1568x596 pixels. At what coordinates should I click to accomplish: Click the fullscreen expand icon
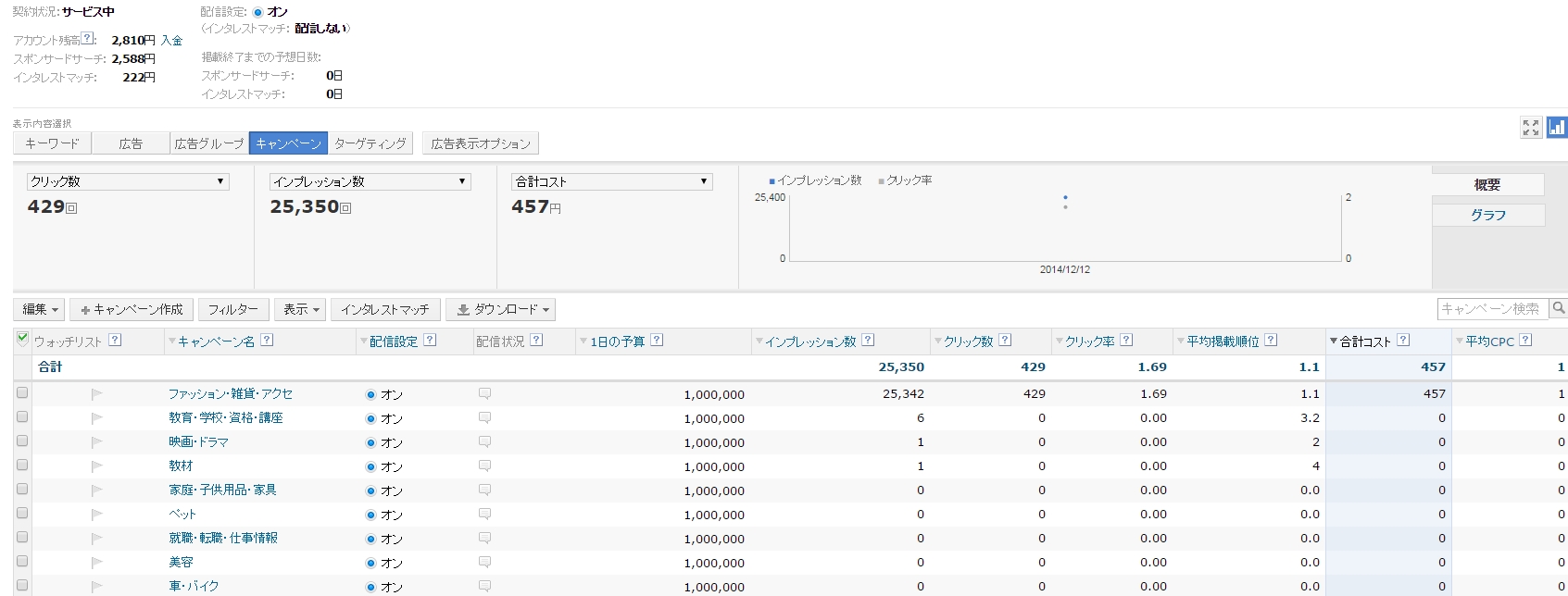(1530, 127)
